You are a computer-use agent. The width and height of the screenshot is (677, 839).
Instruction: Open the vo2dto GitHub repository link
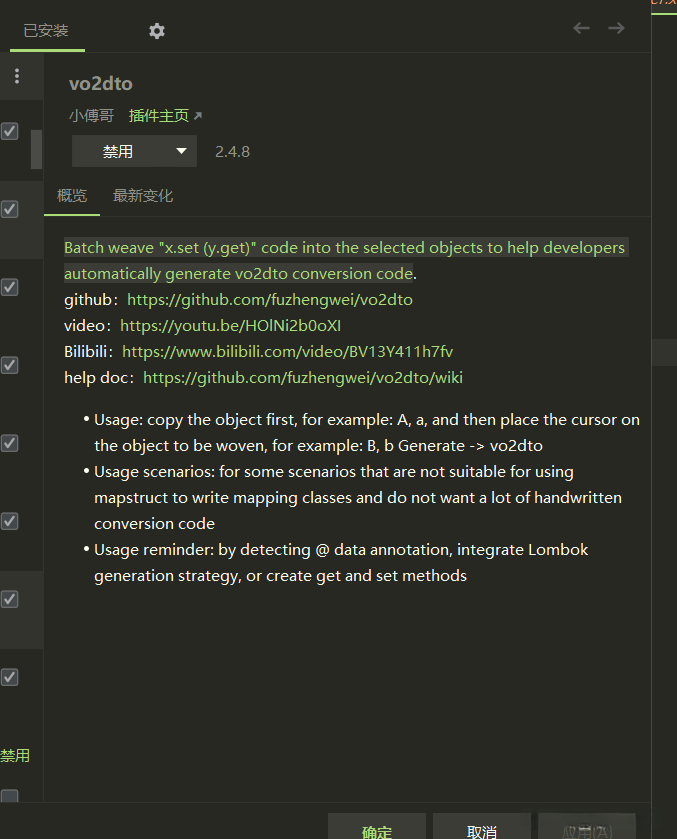270,300
